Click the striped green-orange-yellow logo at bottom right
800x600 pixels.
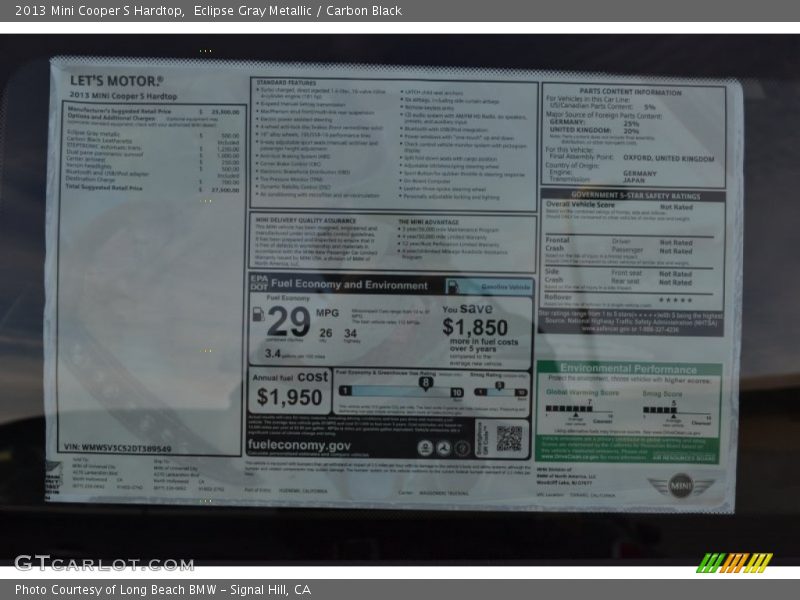[x=734, y=563]
